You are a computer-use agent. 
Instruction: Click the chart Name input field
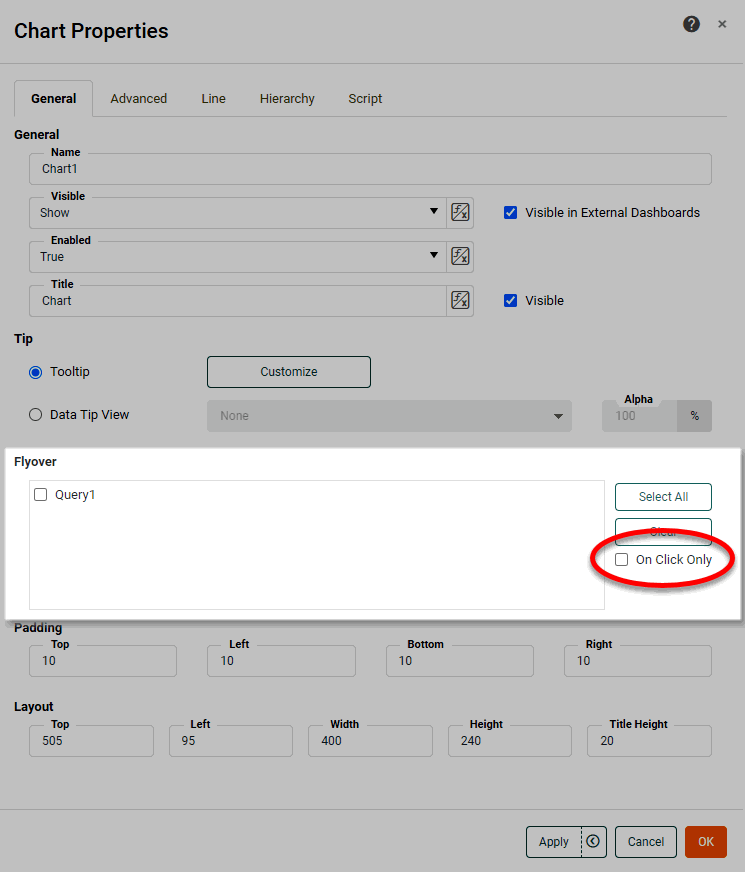tap(370, 169)
